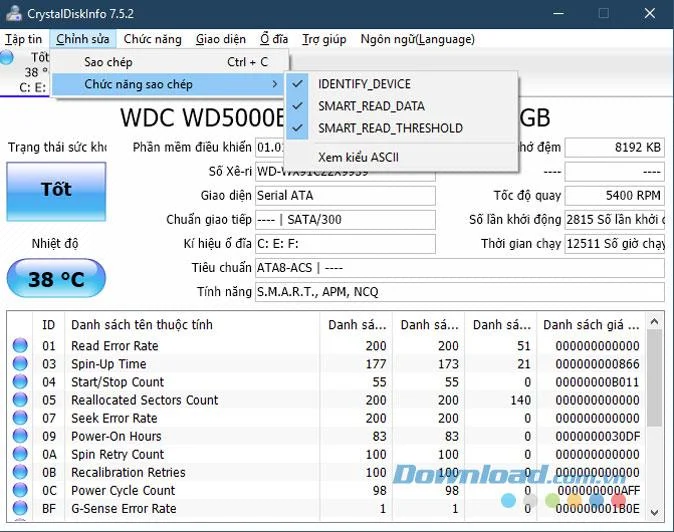Screen dimensions: 674x532
Task: Click raw value 00000000B011
Action: [597, 382]
